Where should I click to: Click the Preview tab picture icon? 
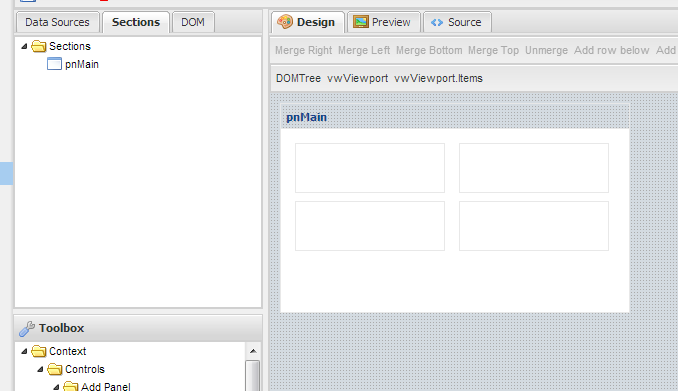(x=361, y=22)
